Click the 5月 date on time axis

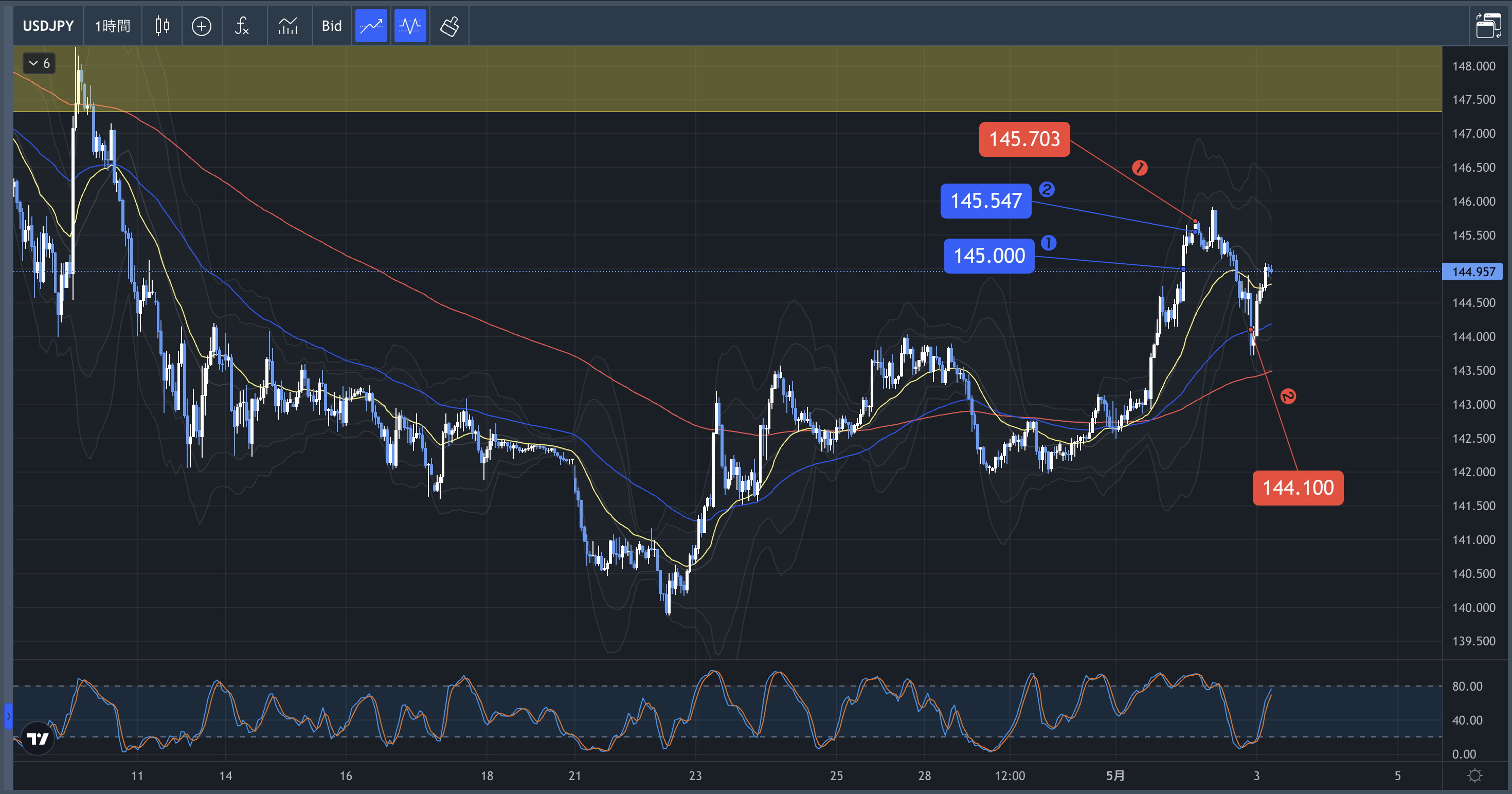click(1115, 776)
